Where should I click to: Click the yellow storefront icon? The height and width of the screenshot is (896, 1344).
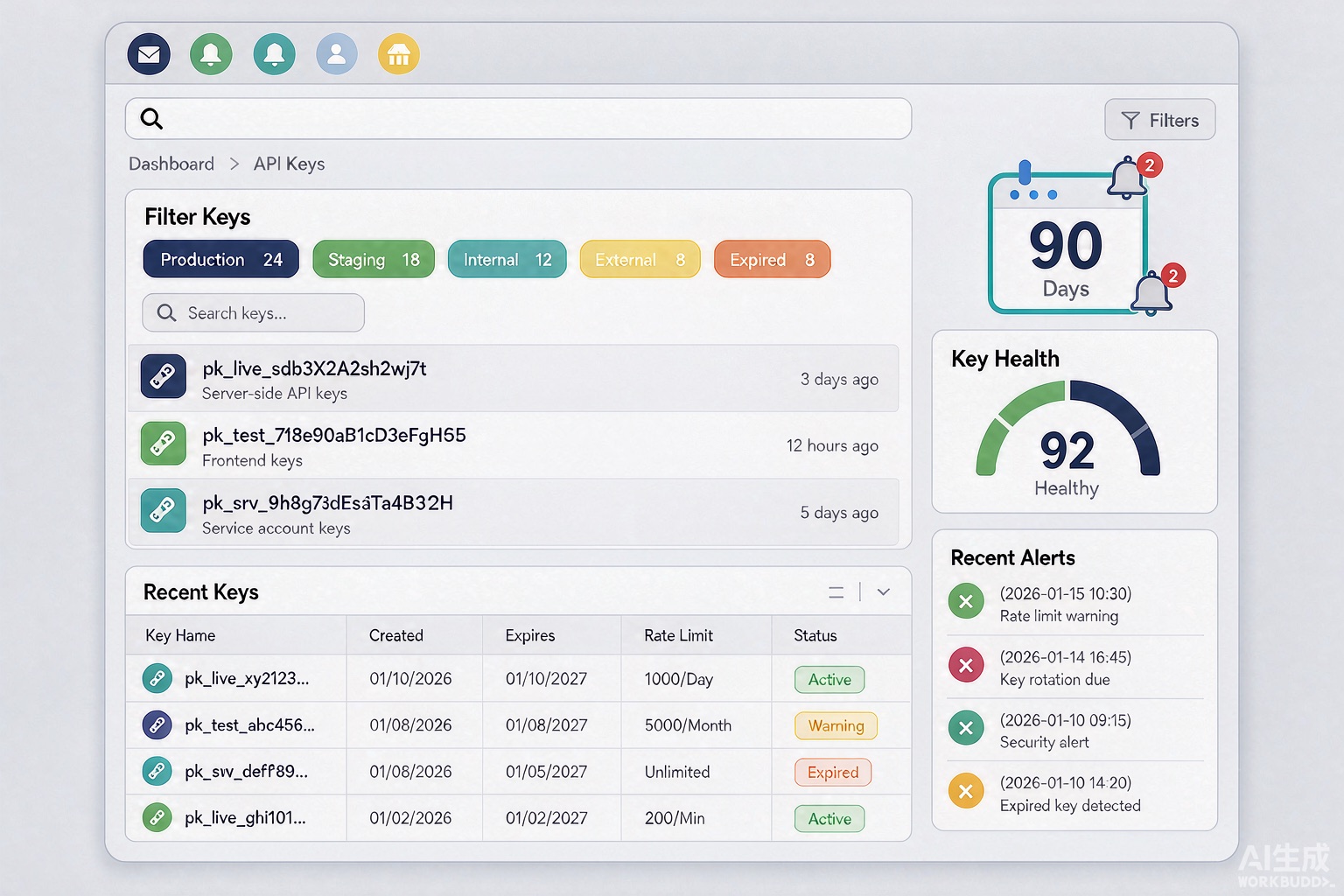(399, 54)
